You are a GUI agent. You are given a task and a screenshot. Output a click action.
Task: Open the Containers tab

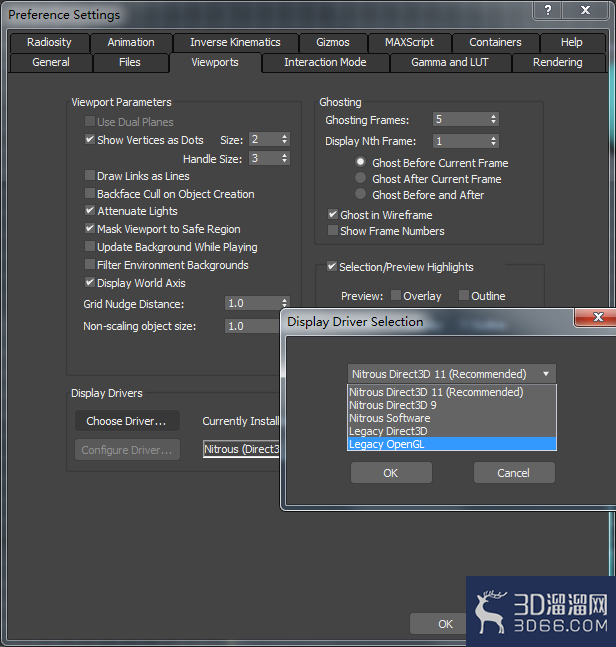click(495, 42)
